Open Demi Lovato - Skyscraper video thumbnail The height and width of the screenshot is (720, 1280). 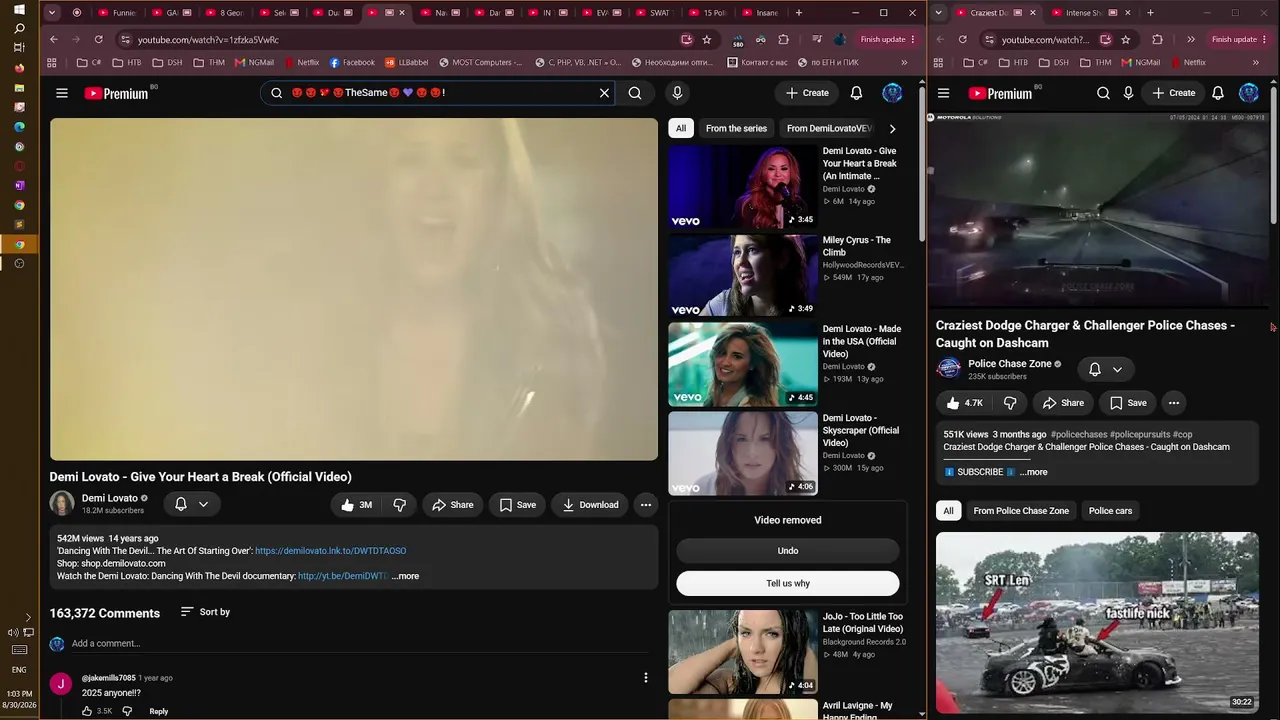click(743, 454)
